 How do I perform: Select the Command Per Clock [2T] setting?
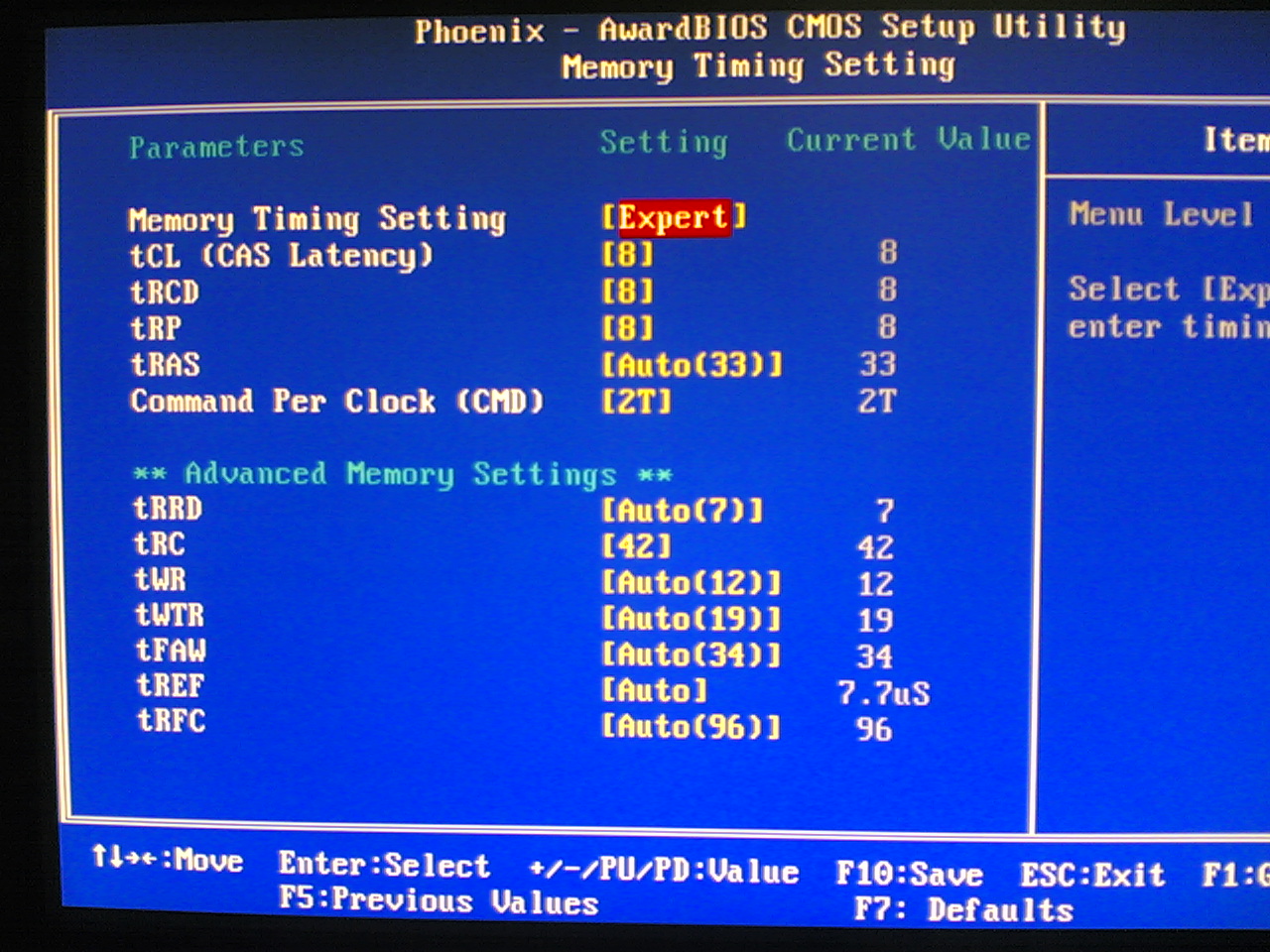(636, 402)
